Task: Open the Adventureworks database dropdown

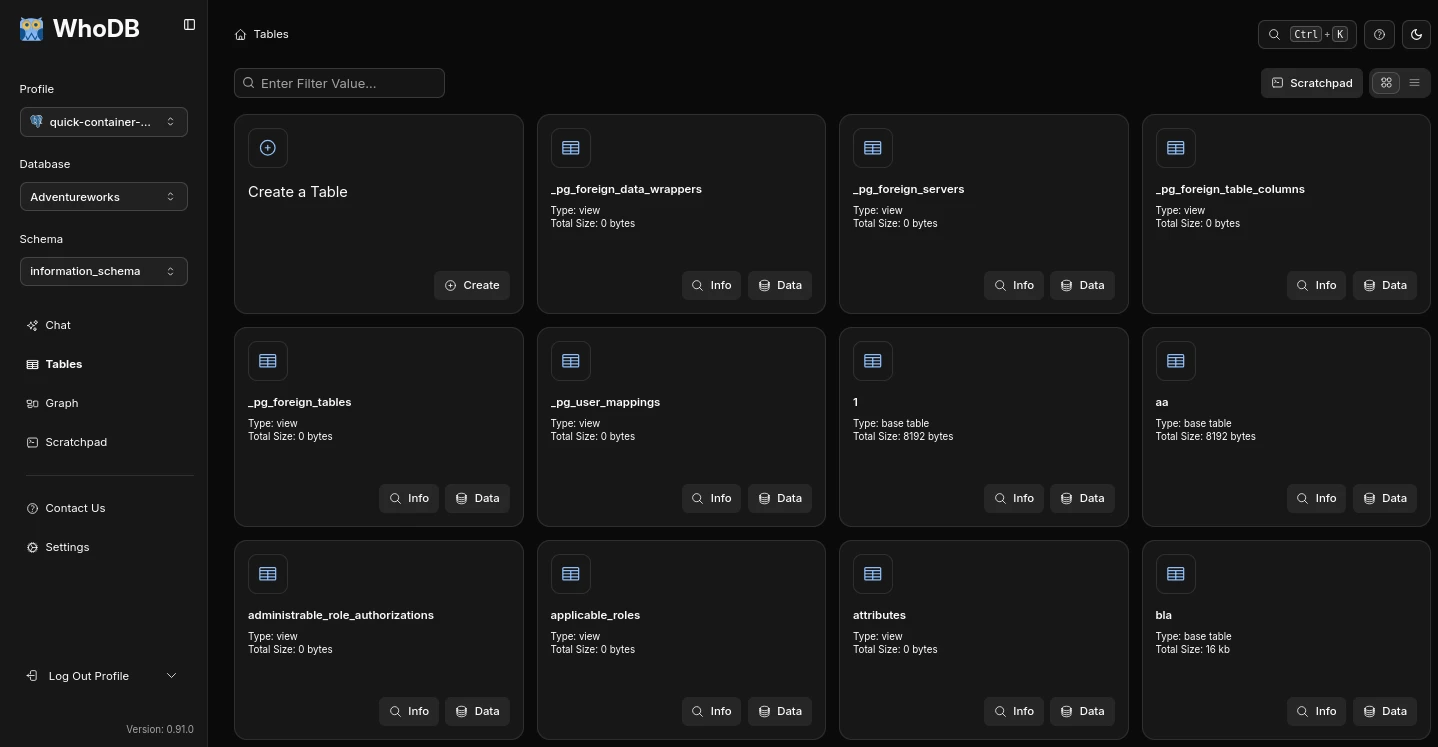Action: 103,196
